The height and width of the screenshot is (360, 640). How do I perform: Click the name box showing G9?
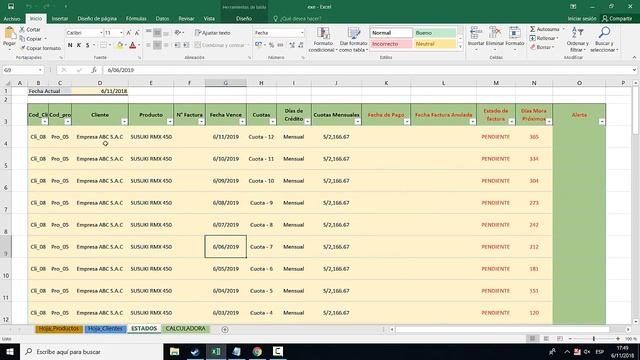coord(22,70)
